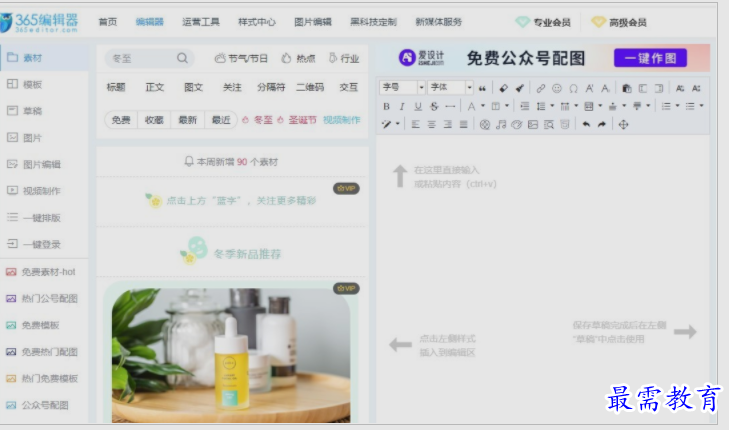729x430 pixels.
Task: Insert a blockquote with quote icon
Action: (x=483, y=88)
